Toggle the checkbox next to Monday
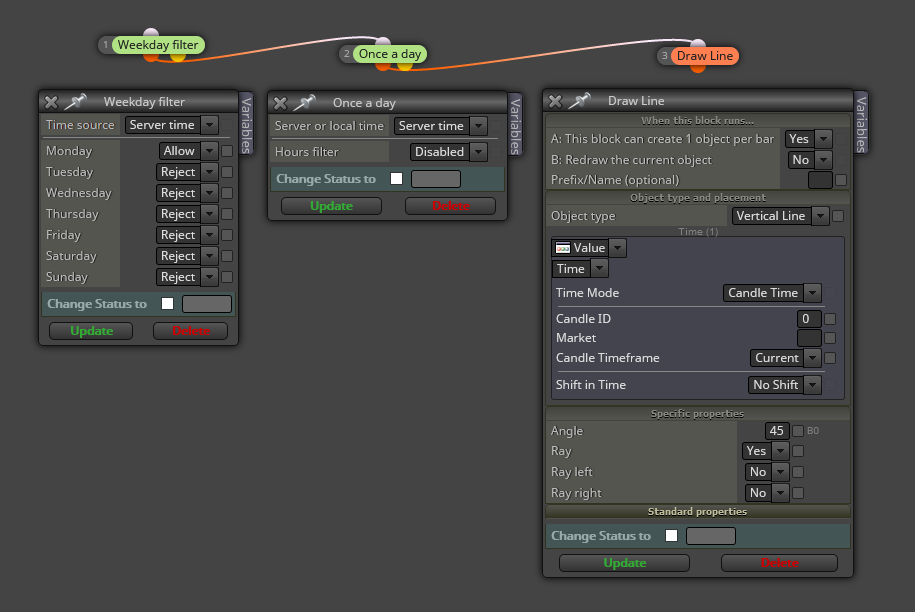Screen dimensions: 915x612 click(228, 151)
